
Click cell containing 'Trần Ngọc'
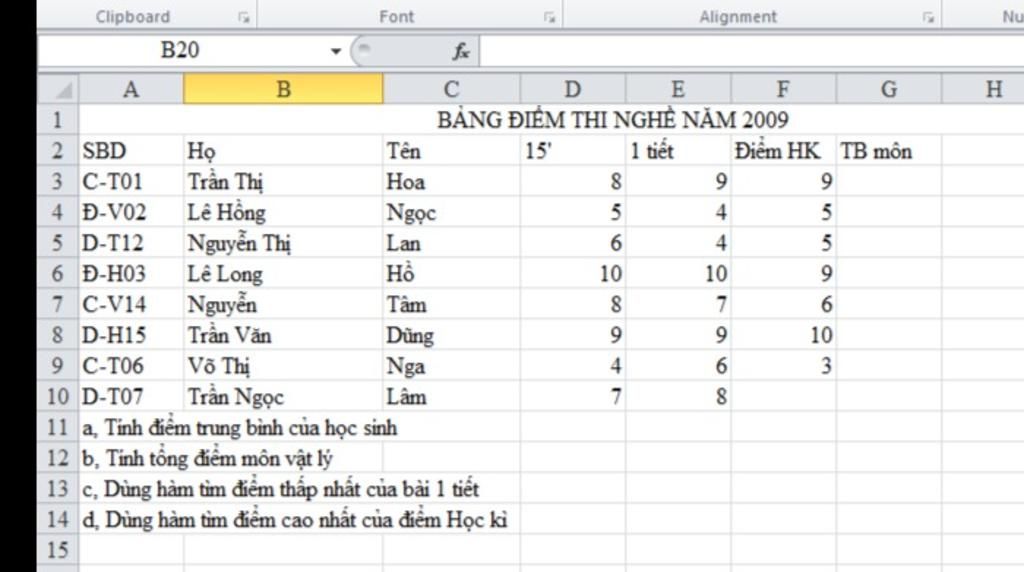click(x=283, y=396)
